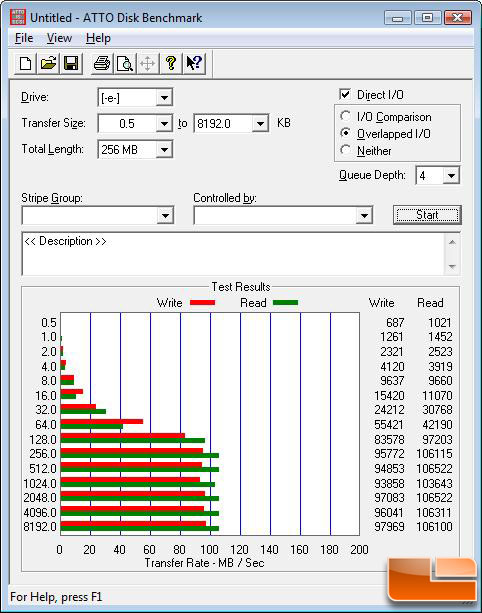482x613 pixels.
Task: Click the 64.0 transfer size row label
Action: click(x=46, y=425)
